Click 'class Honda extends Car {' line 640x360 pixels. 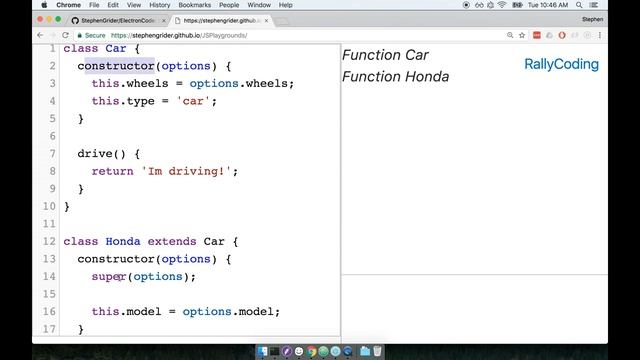pyautogui.click(x=151, y=242)
